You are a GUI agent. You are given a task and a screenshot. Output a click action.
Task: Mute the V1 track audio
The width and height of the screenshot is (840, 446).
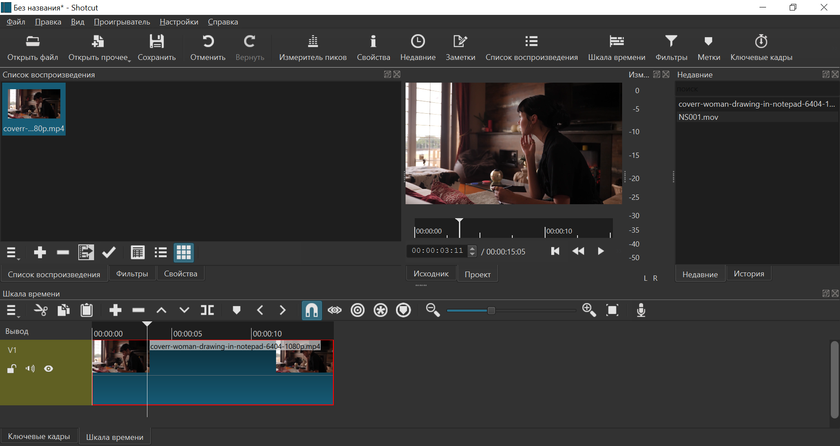[x=31, y=368]
